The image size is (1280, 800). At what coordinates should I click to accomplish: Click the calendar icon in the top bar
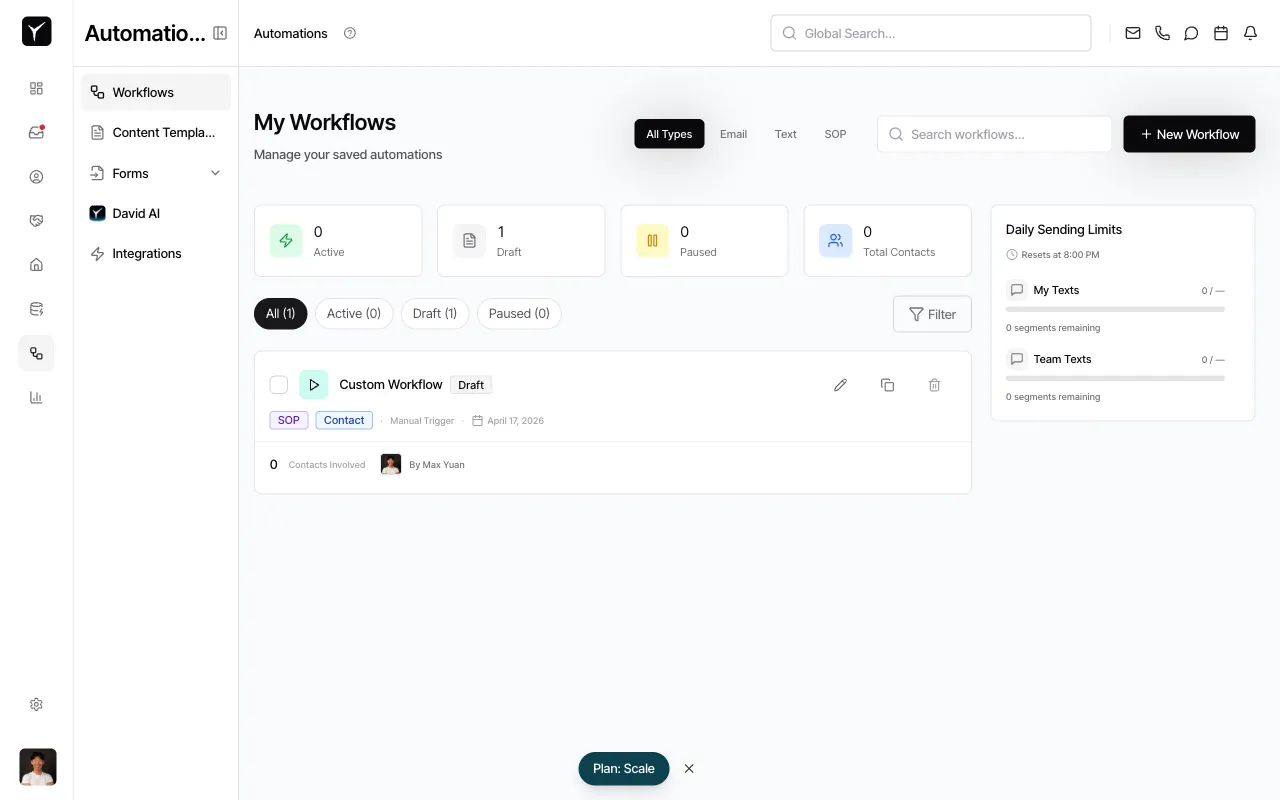click(x=1220, y=33)
